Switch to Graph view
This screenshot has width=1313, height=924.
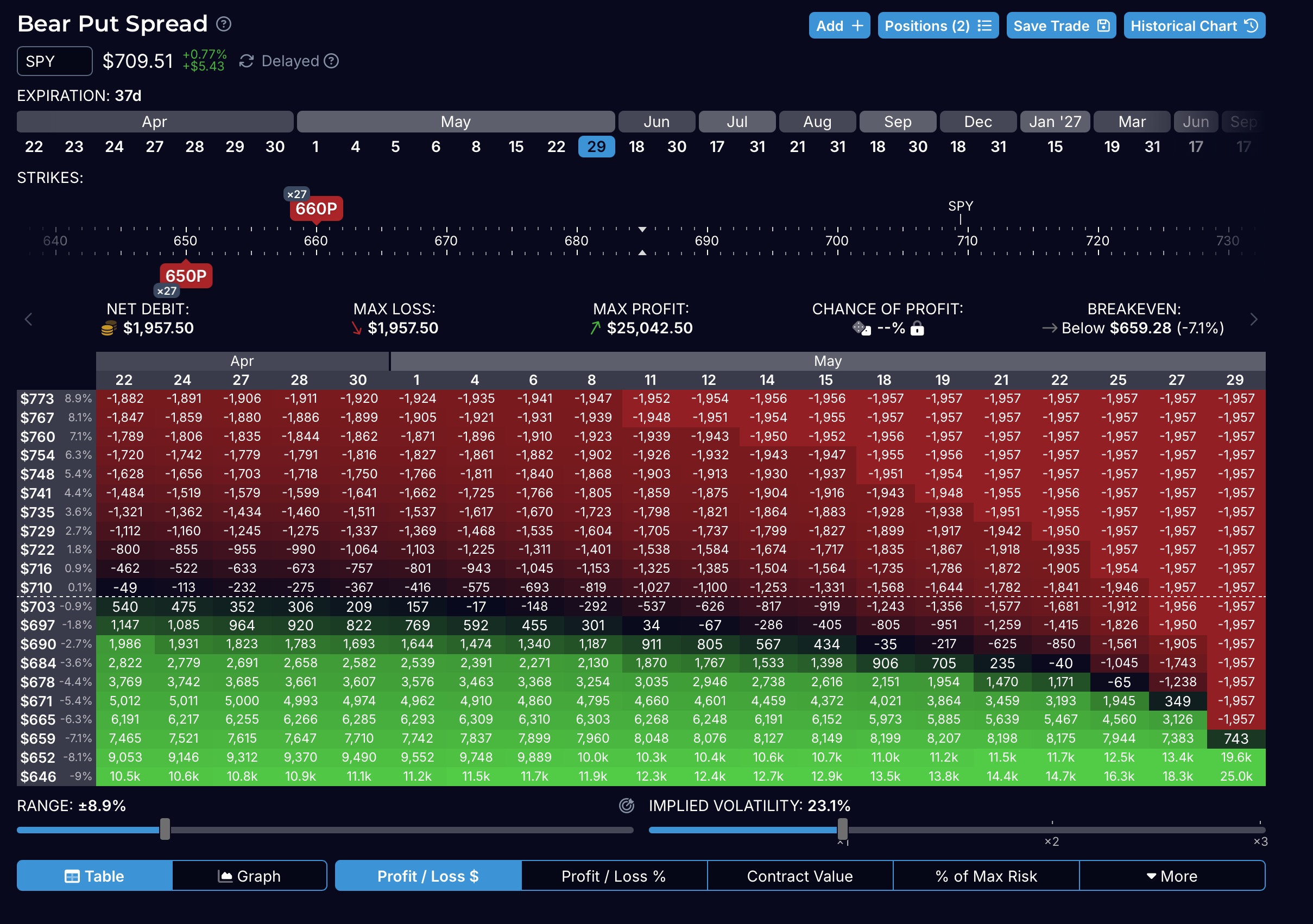click(249, 876)
